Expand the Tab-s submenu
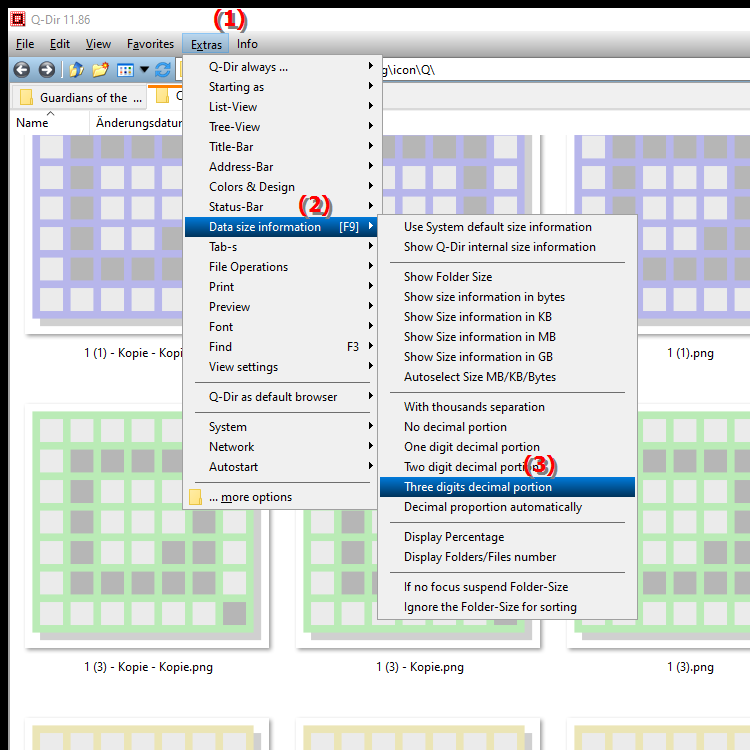Screen dimensions: 750x750 282,247
